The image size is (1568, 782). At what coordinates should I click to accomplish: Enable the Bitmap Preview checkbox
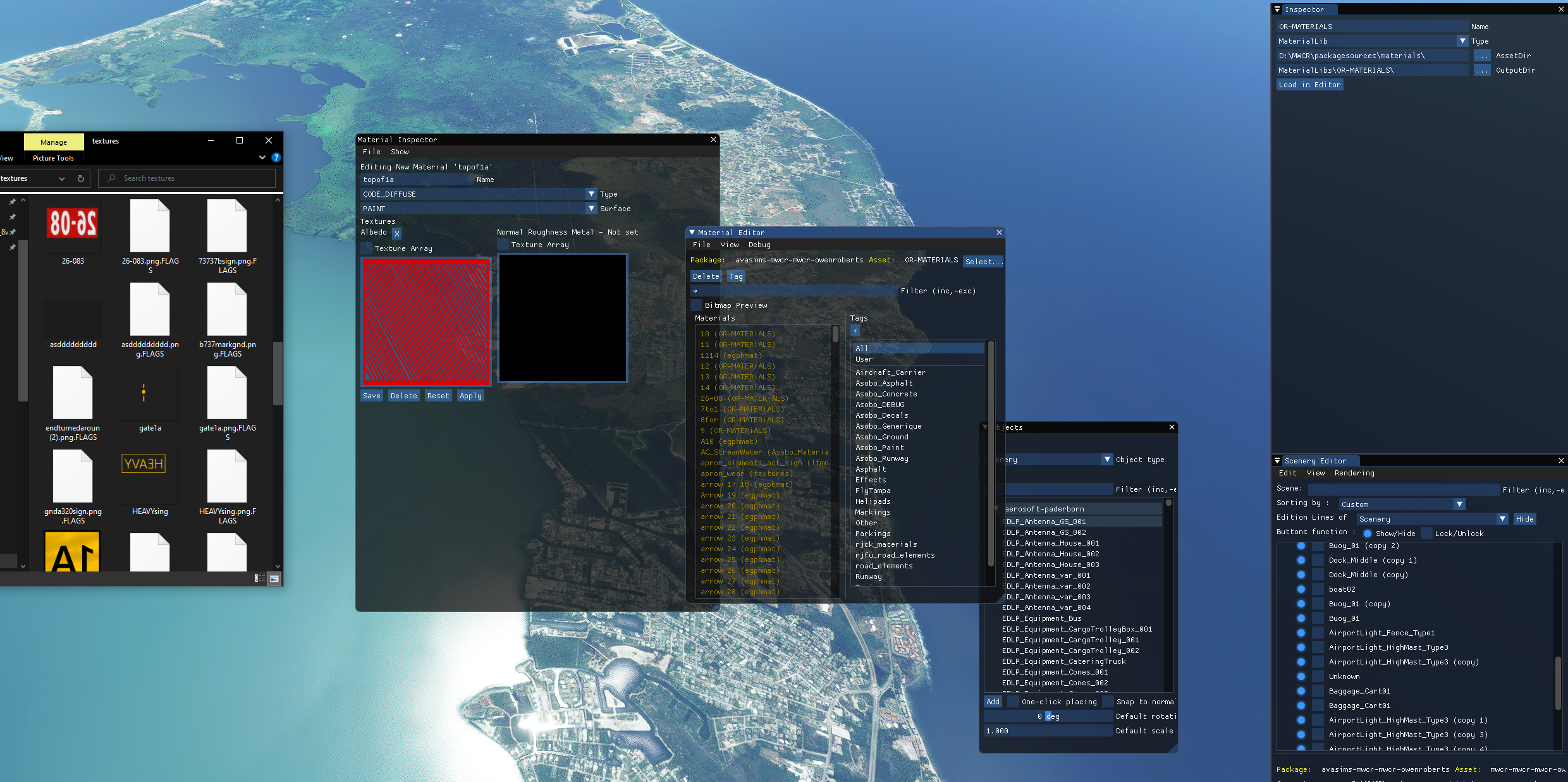697,305
